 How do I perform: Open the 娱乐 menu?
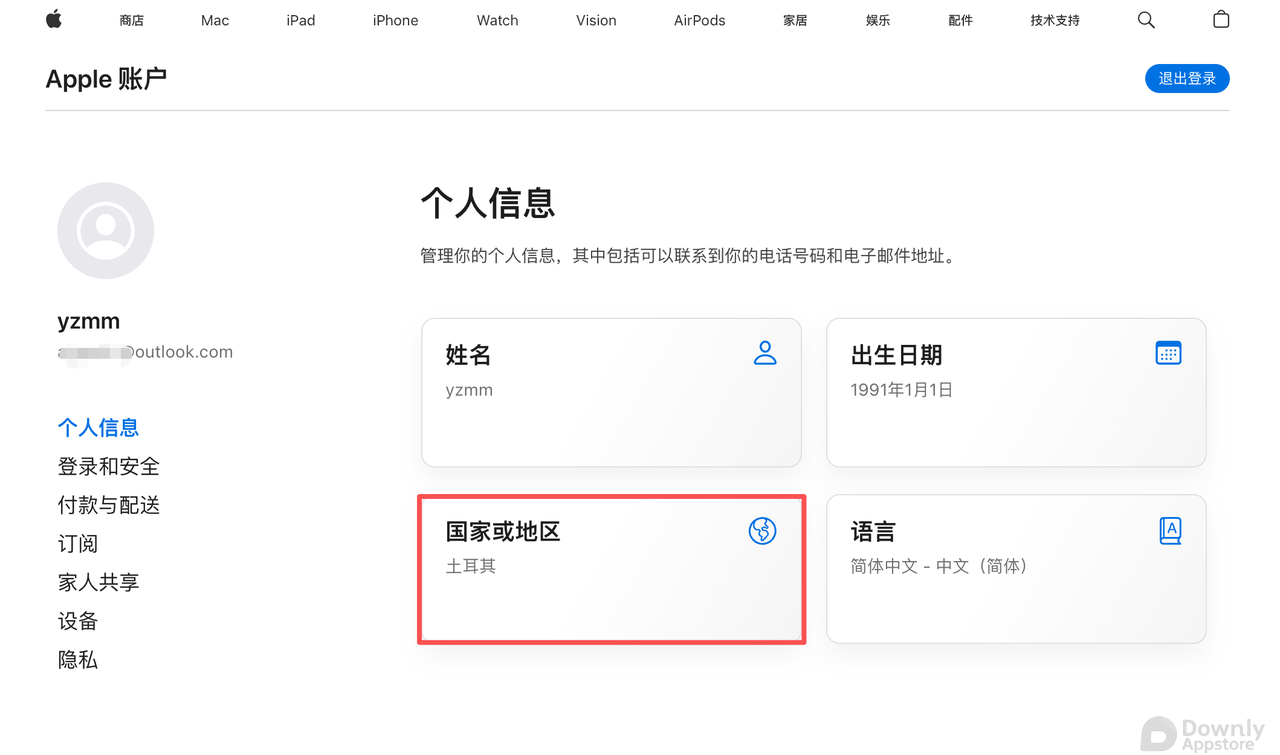pos(878,20)
